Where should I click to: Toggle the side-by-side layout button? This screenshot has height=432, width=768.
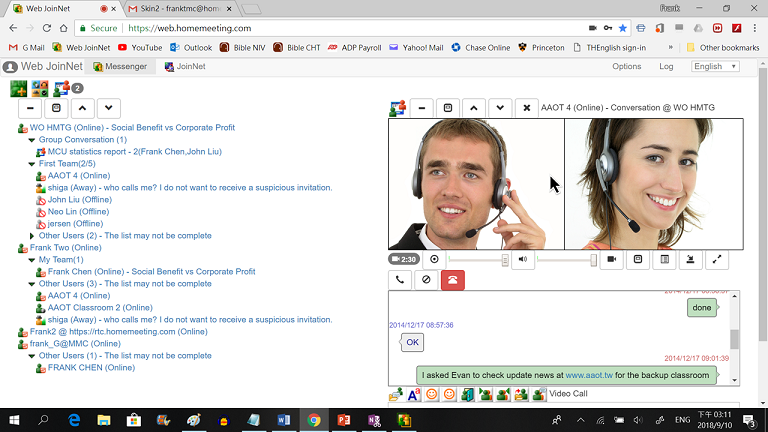[x=665, y=260]
